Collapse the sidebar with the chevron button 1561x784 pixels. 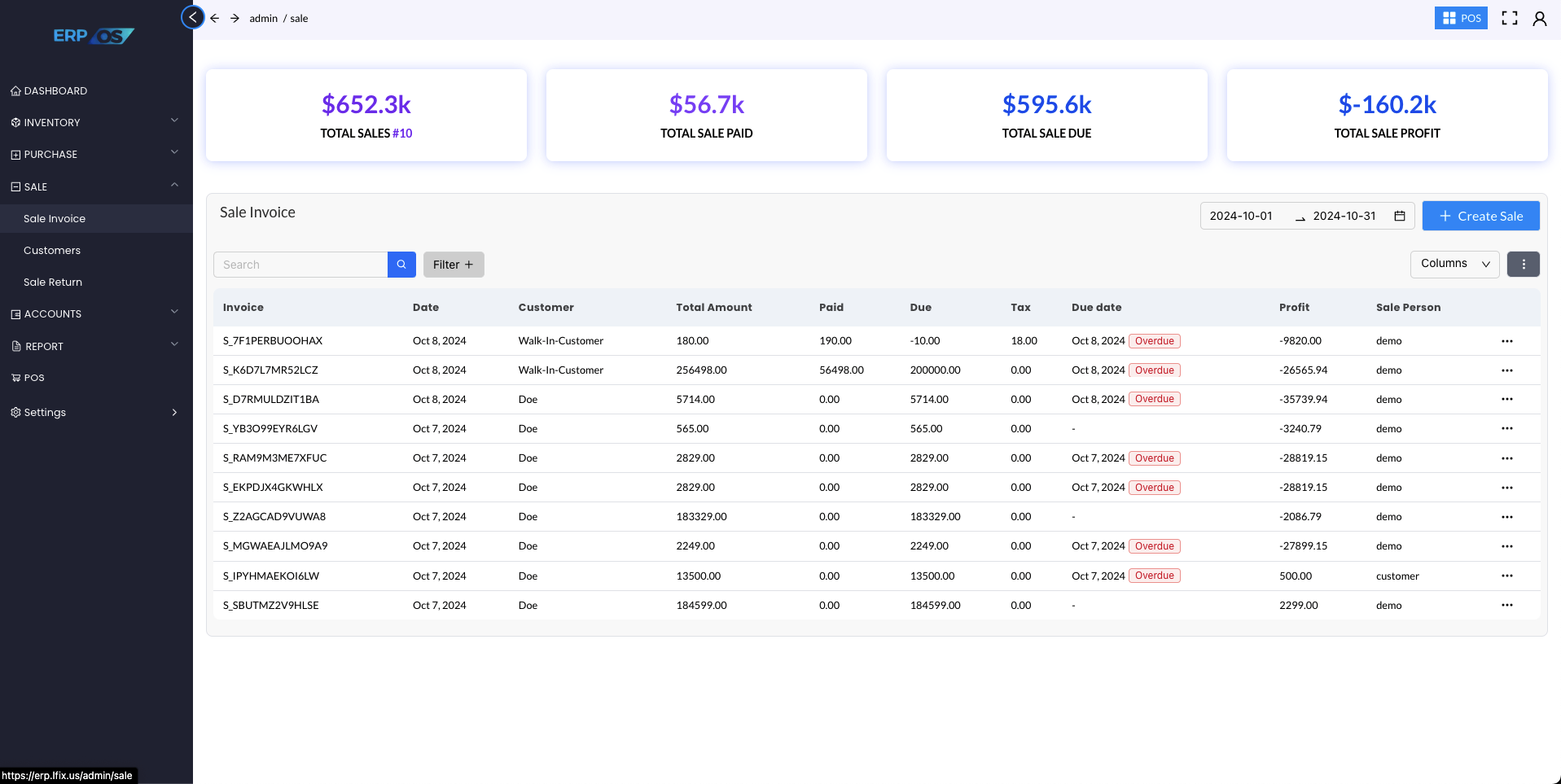click(x=192, y=17)
